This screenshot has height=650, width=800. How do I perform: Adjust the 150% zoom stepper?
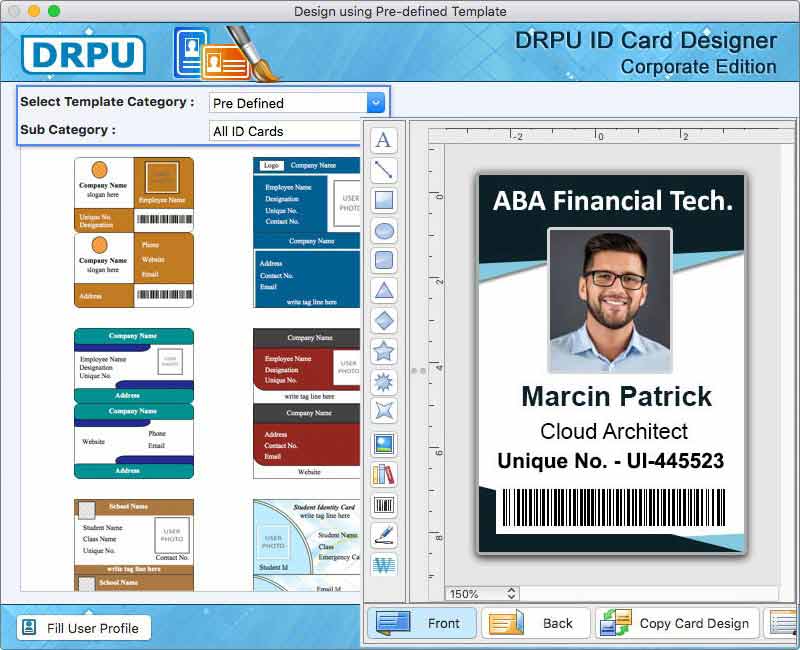(x=511, y=593)
